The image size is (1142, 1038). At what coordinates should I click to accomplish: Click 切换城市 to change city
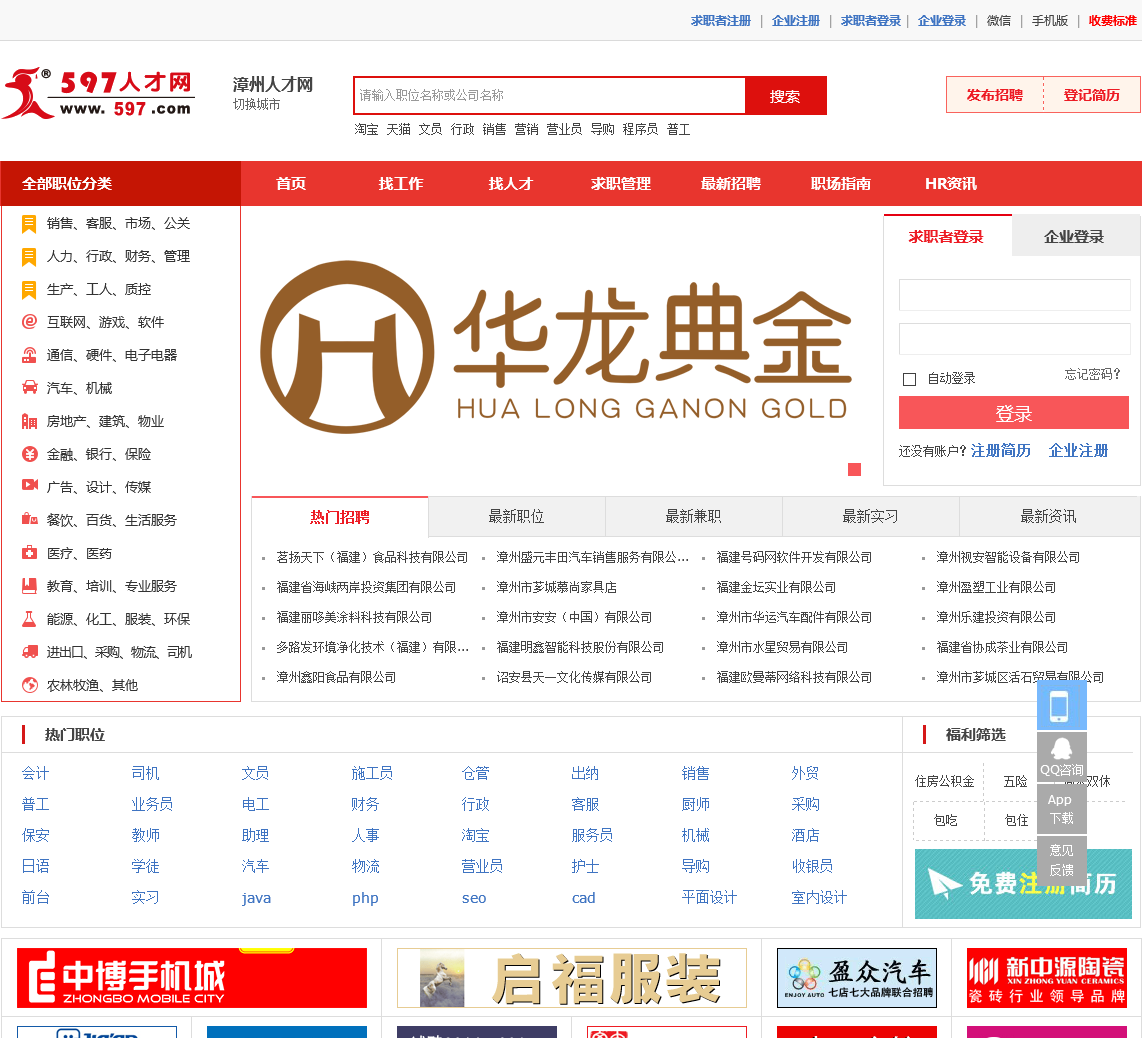256,105
